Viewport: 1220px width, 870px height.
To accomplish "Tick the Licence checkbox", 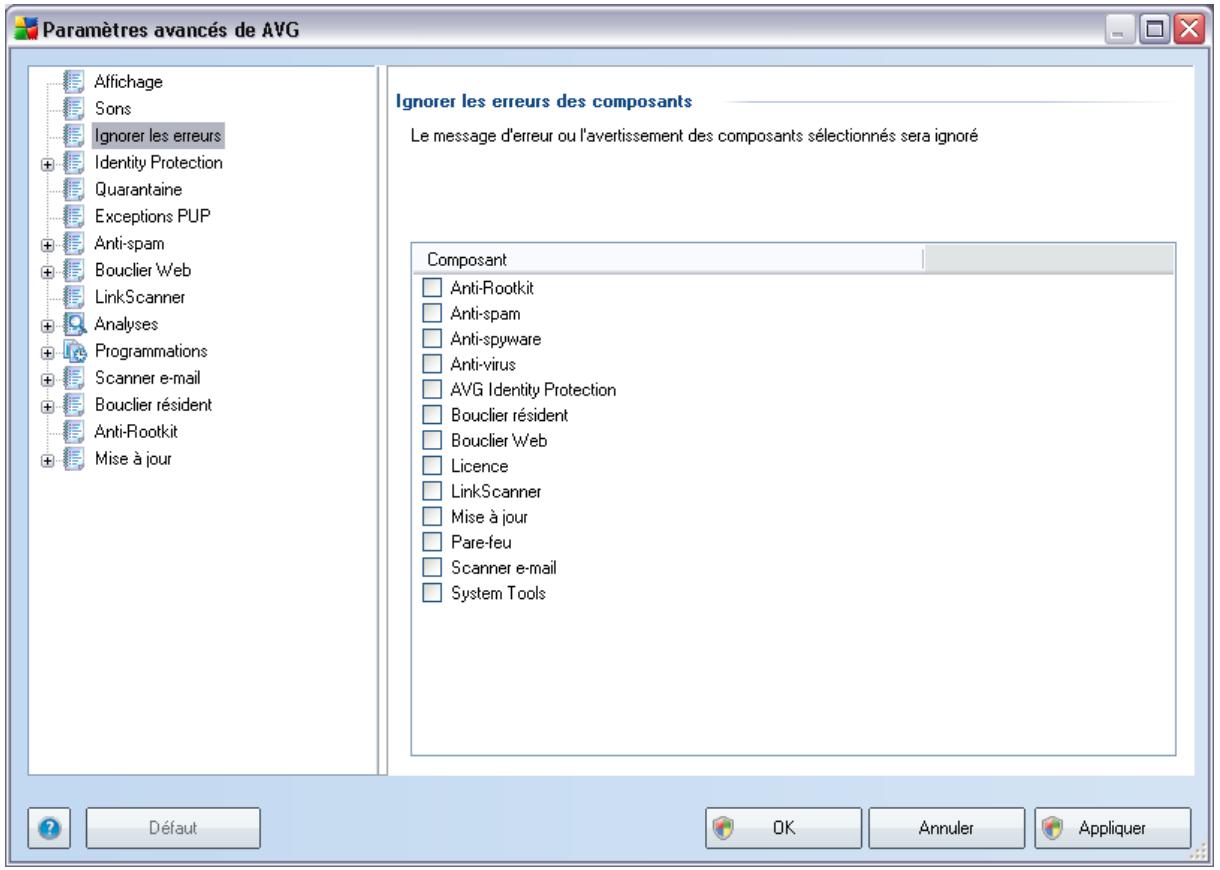I will click(431, 466).
